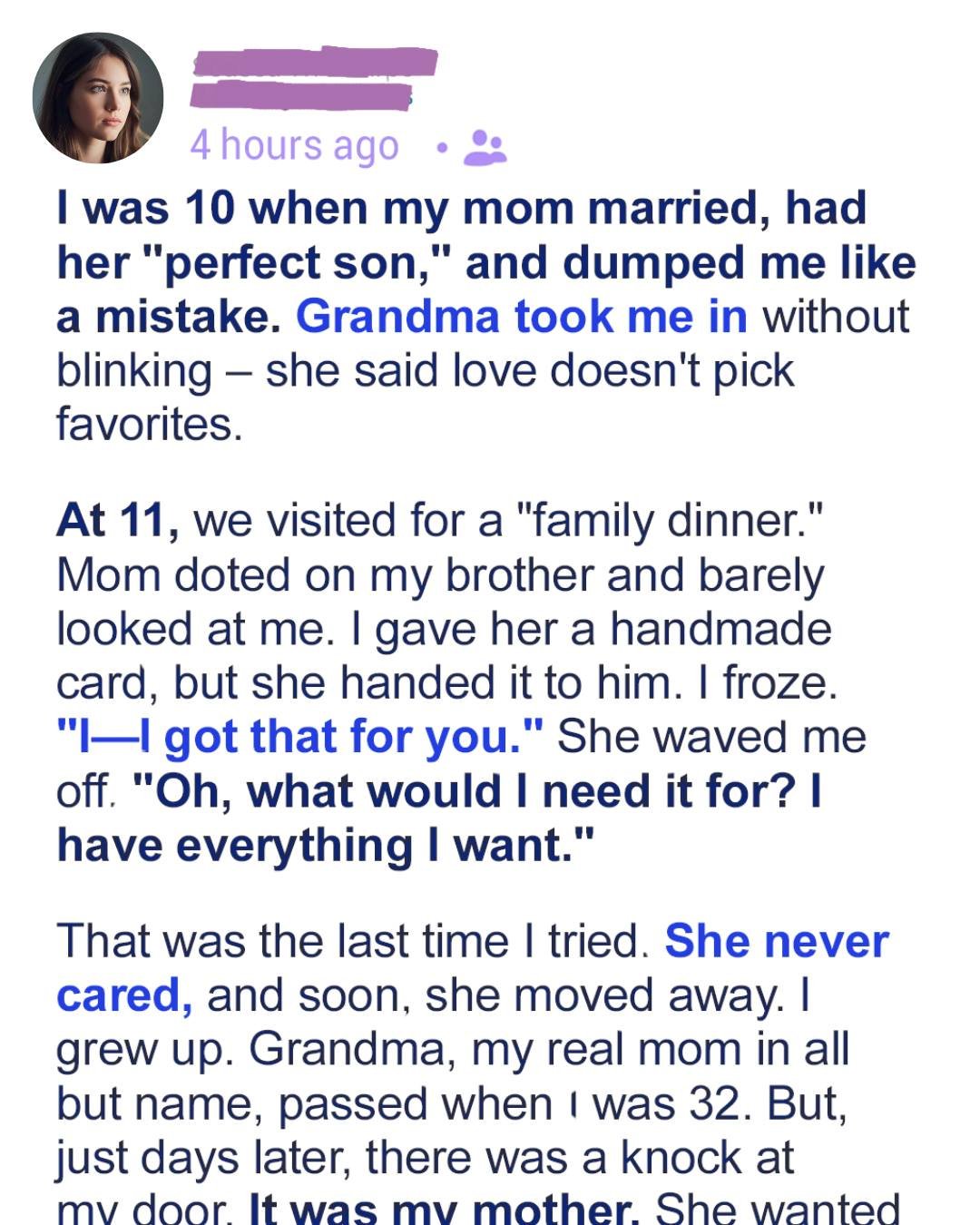Open the "4 hours ago" timestamp
The image size is (980, 1225).
[x=292, y=143]
